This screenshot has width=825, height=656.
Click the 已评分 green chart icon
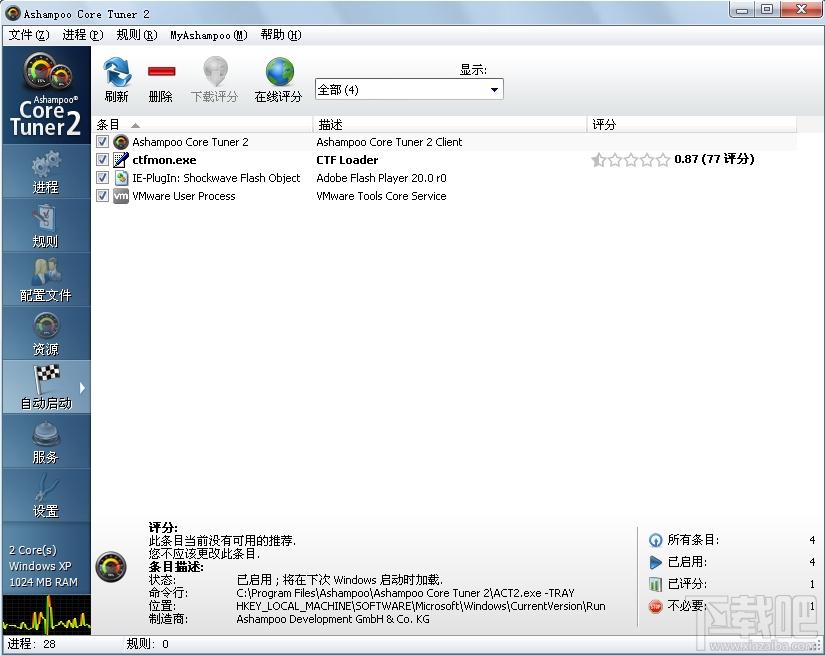point(656,584)
